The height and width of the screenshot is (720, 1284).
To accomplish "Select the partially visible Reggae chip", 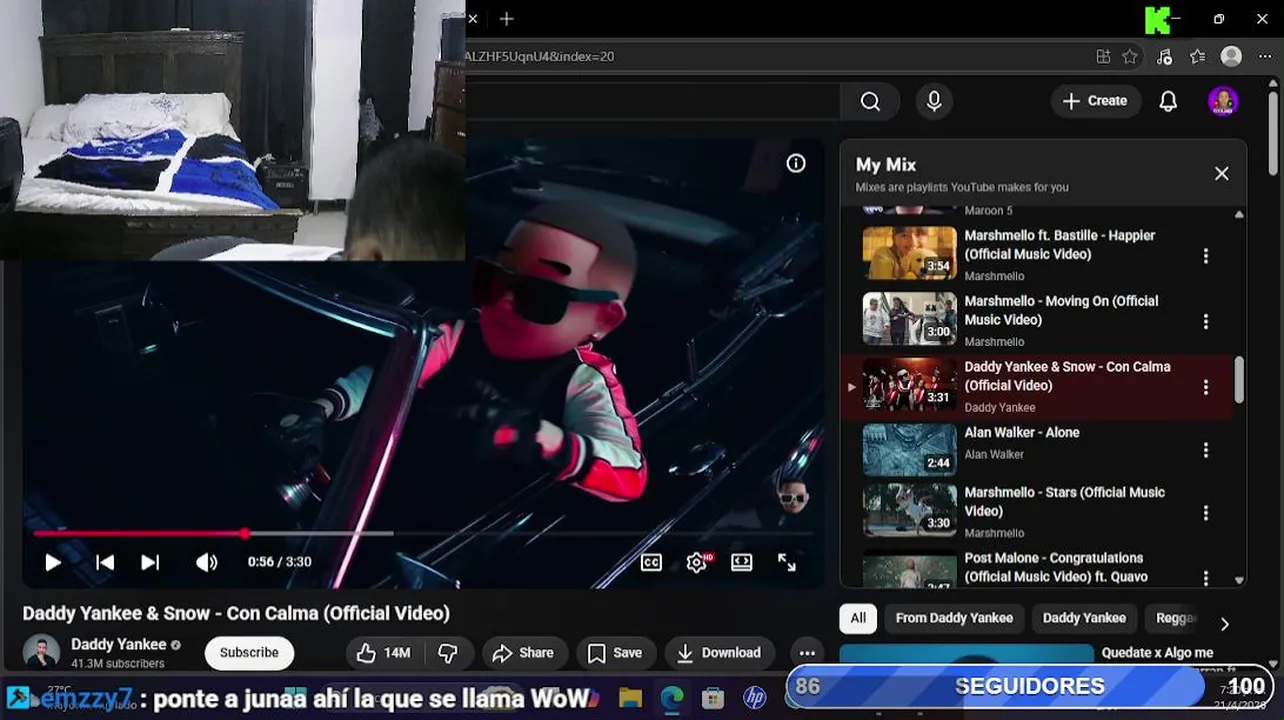I will tap(1176, 618).
